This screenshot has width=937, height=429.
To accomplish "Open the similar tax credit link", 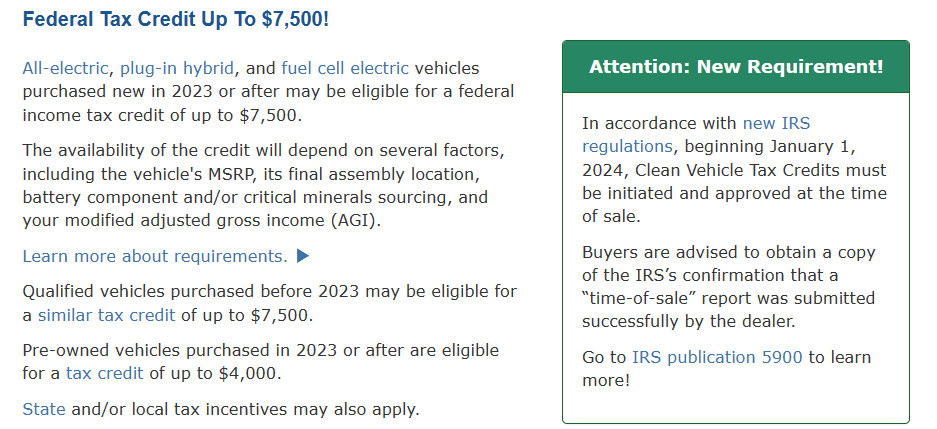I will pyautogui.click(x=106, y=315).
